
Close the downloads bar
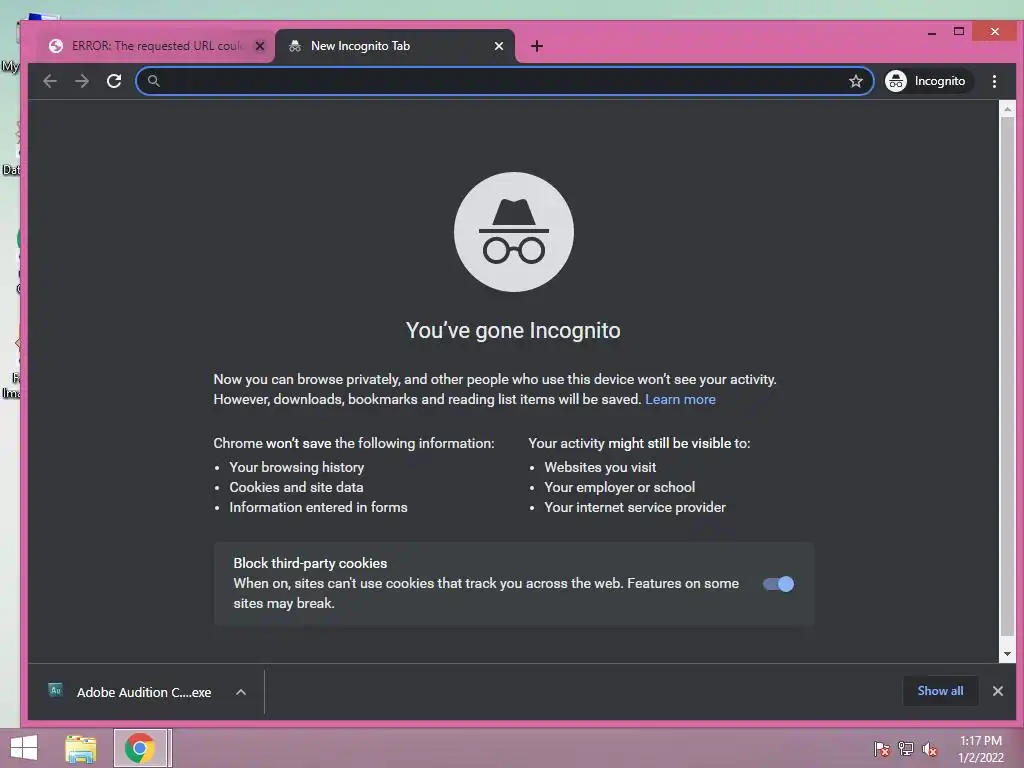coord(997,691)
